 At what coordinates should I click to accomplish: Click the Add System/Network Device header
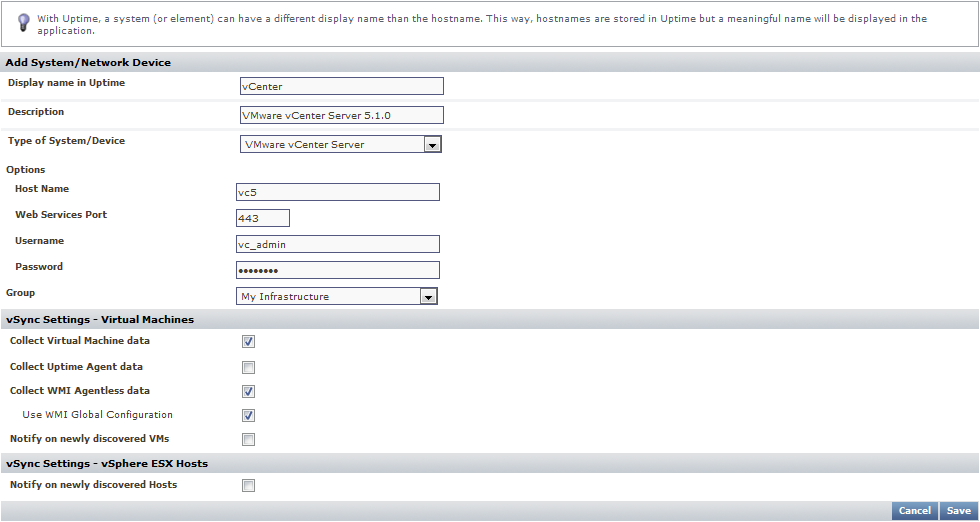[88, 63]
